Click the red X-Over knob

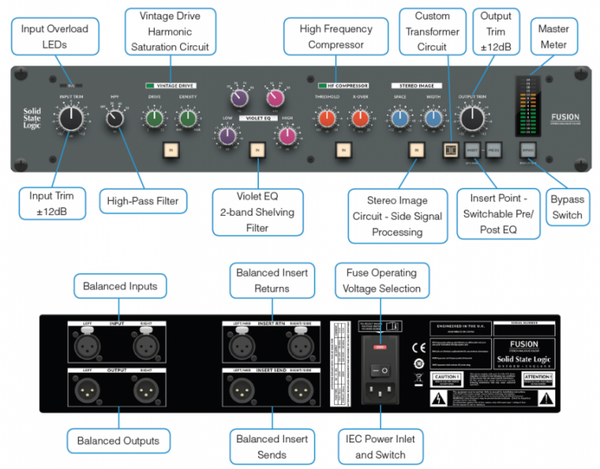358,119
